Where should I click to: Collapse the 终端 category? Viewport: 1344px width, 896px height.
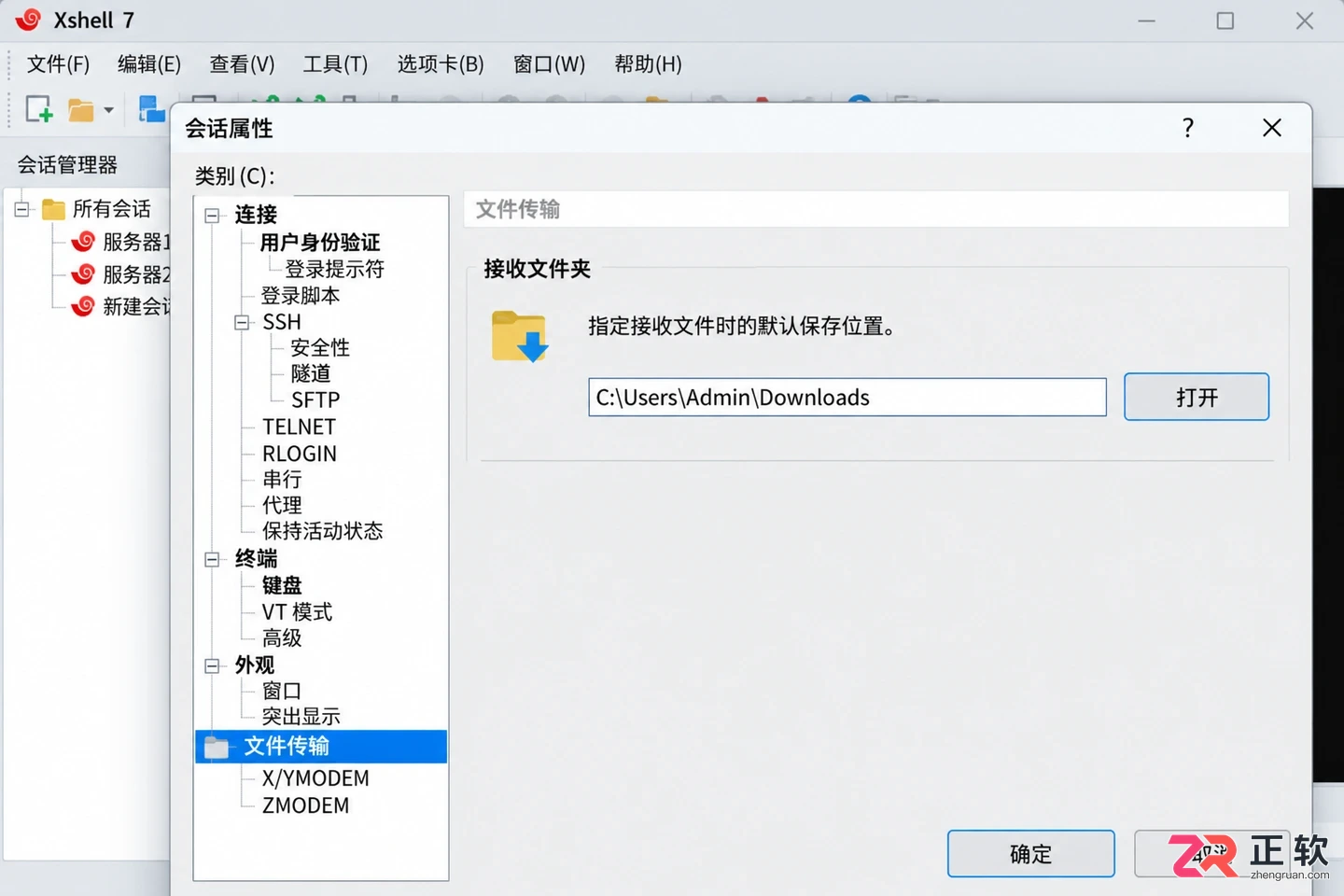(x=212, y=560)
